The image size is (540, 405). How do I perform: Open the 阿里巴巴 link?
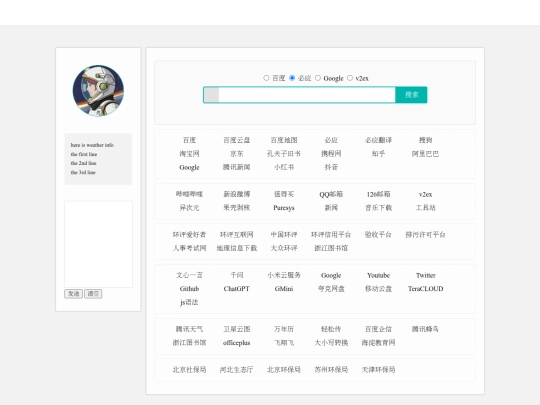click(x=425, y=154)
